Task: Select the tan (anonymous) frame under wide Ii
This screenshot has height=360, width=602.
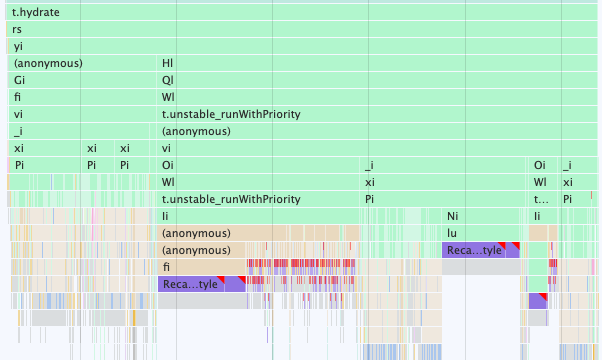Action: pos(223,233)
